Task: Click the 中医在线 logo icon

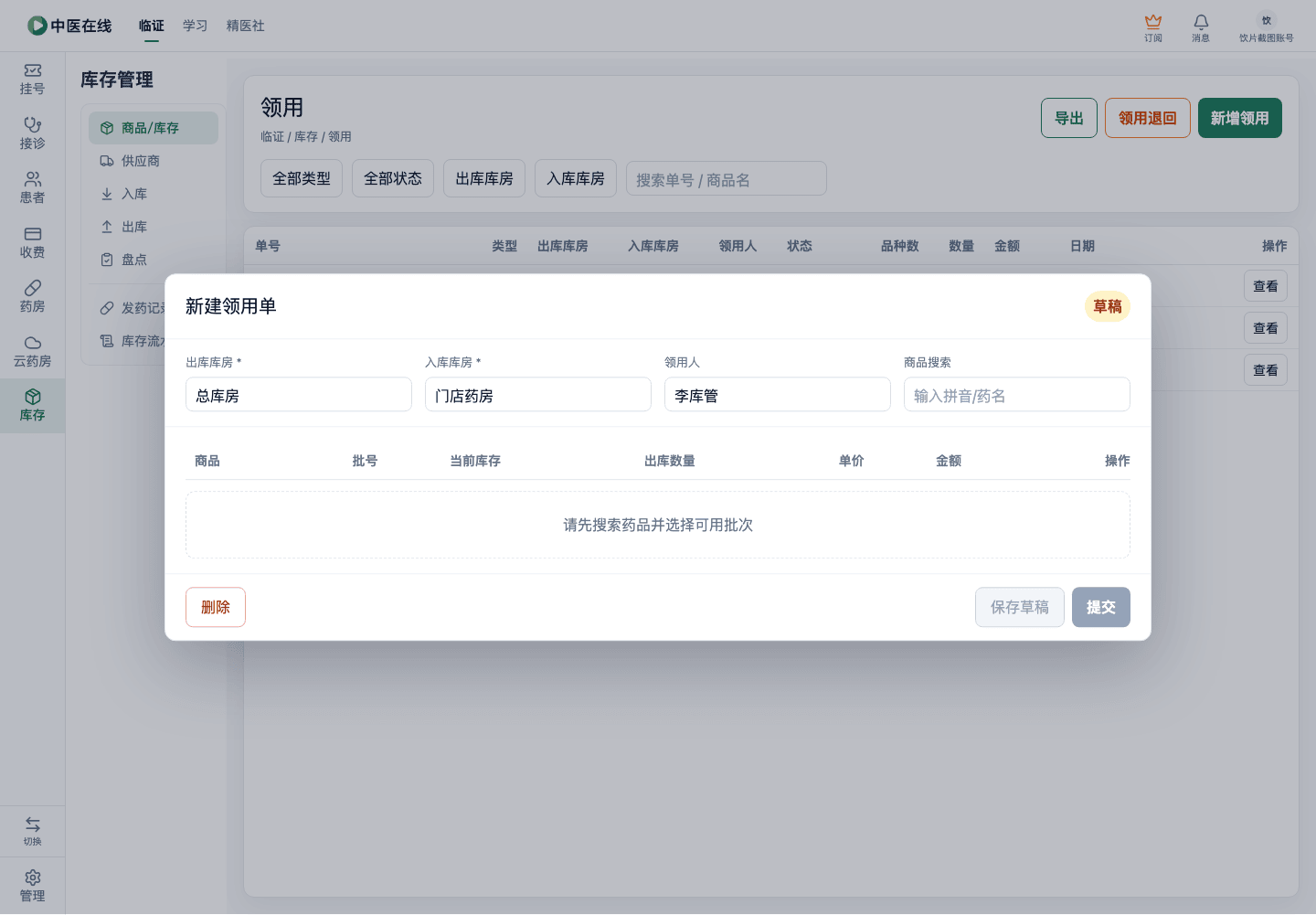Action: tap(37, 26)
